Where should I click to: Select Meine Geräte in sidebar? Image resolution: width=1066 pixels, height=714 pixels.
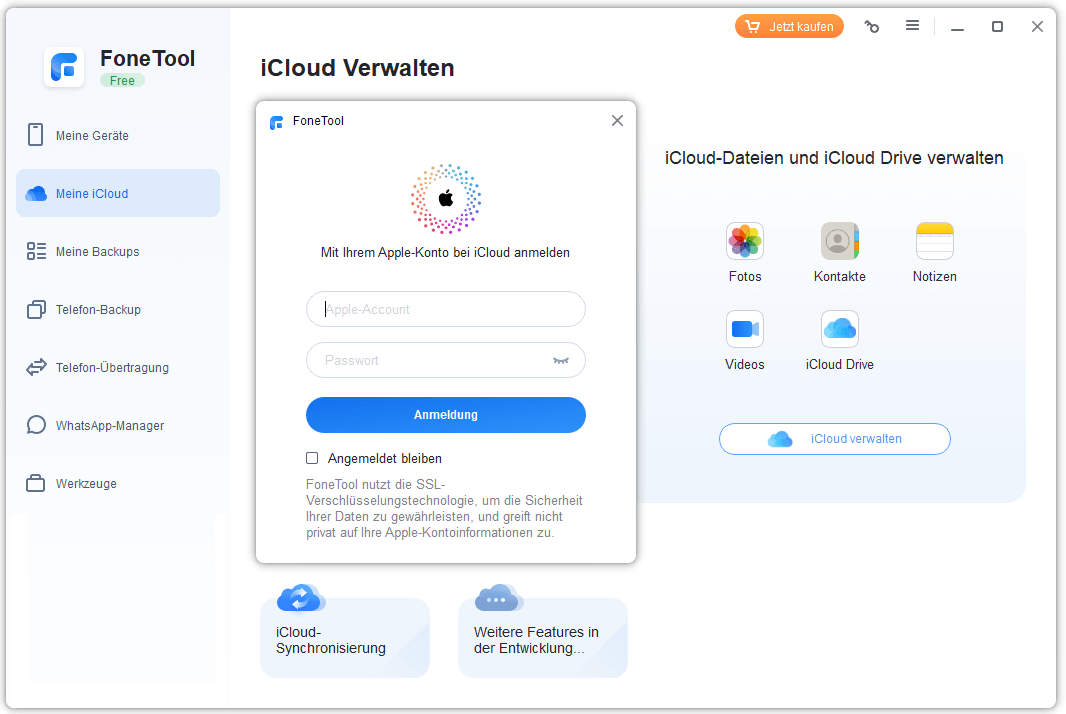pyautogui.click(x=92, y=136)
